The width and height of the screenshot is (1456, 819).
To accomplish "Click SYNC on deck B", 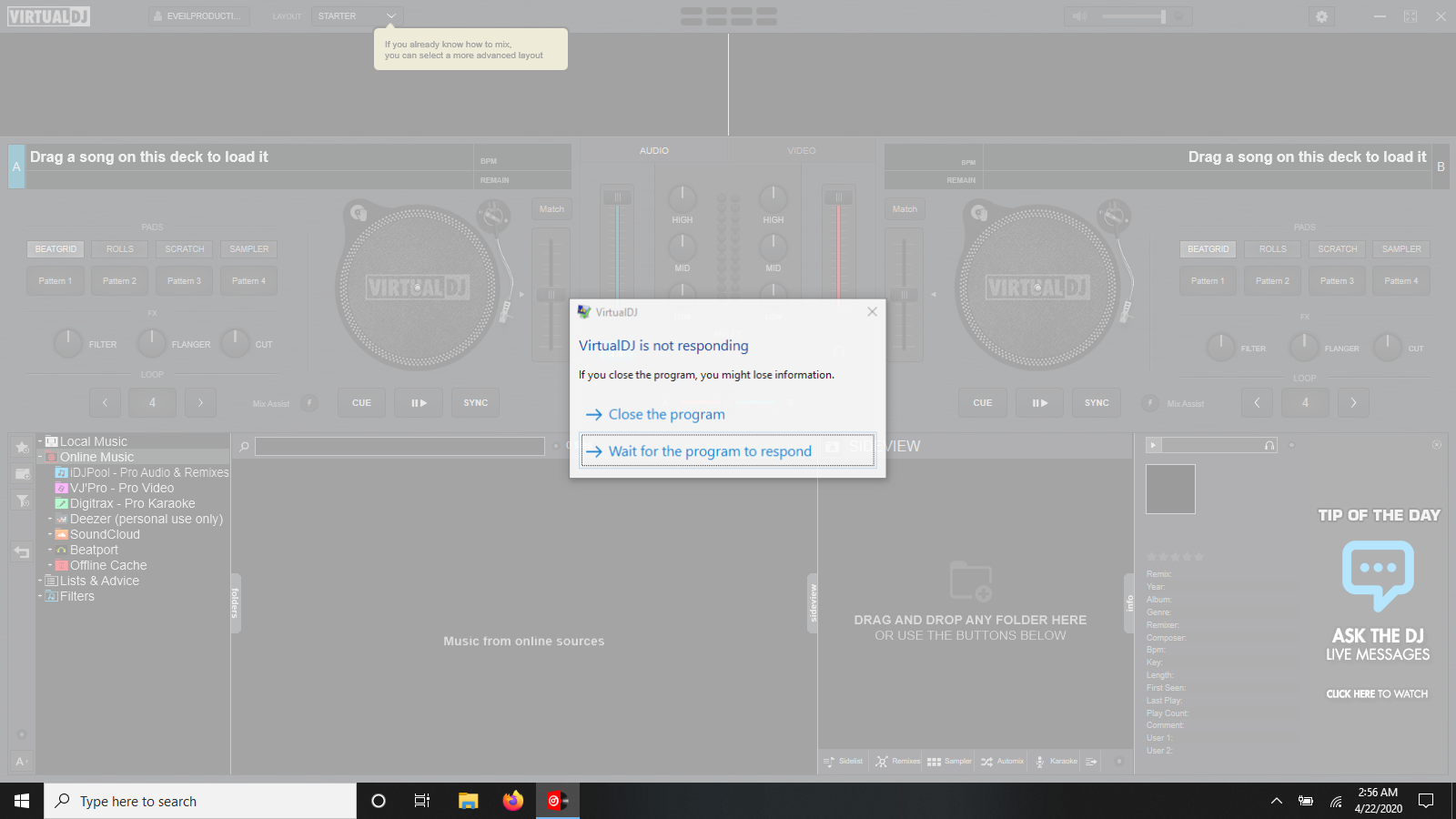I will pyautogui.click(x=1097, y=403).
